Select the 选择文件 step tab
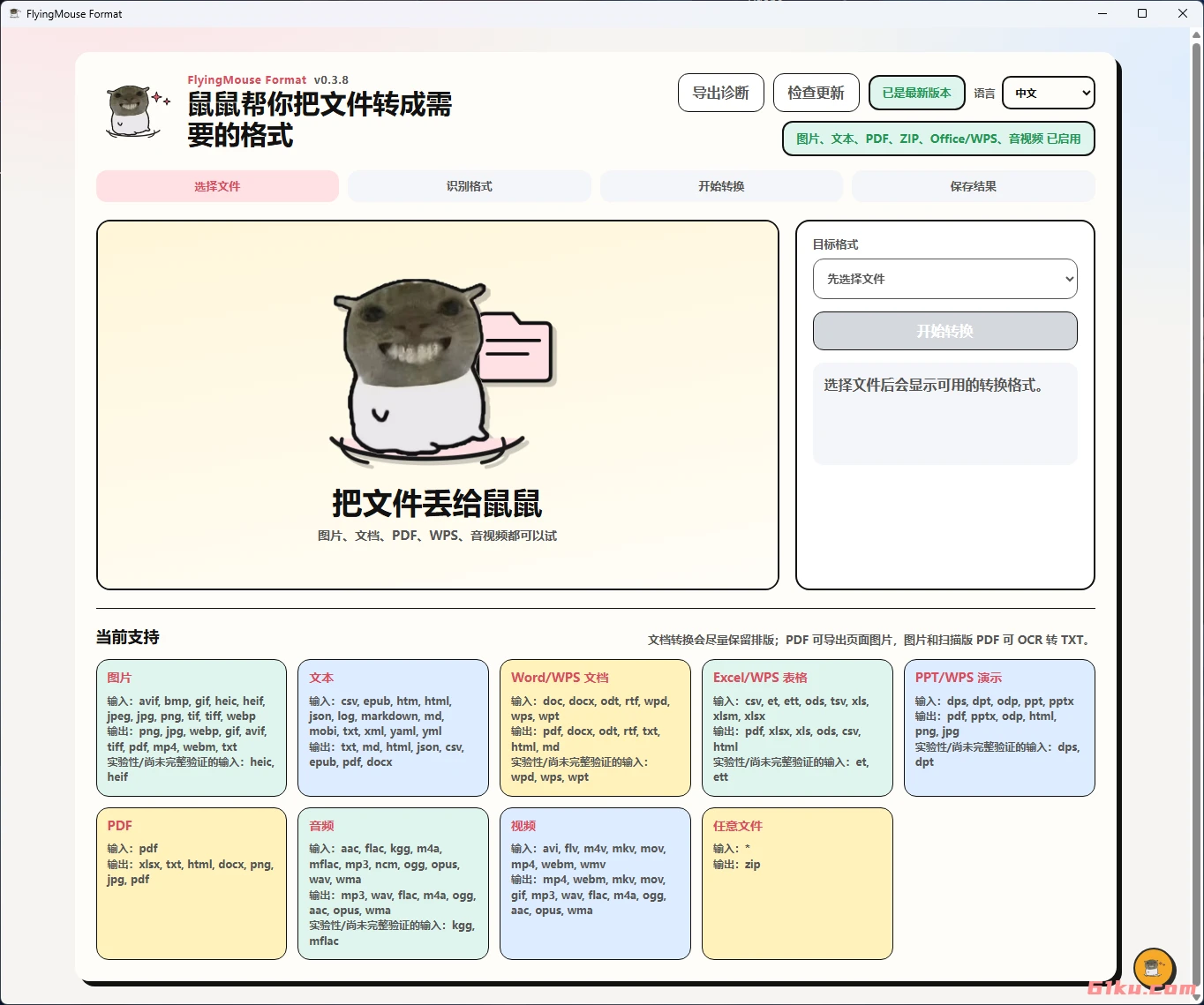 tap(217, 186)
